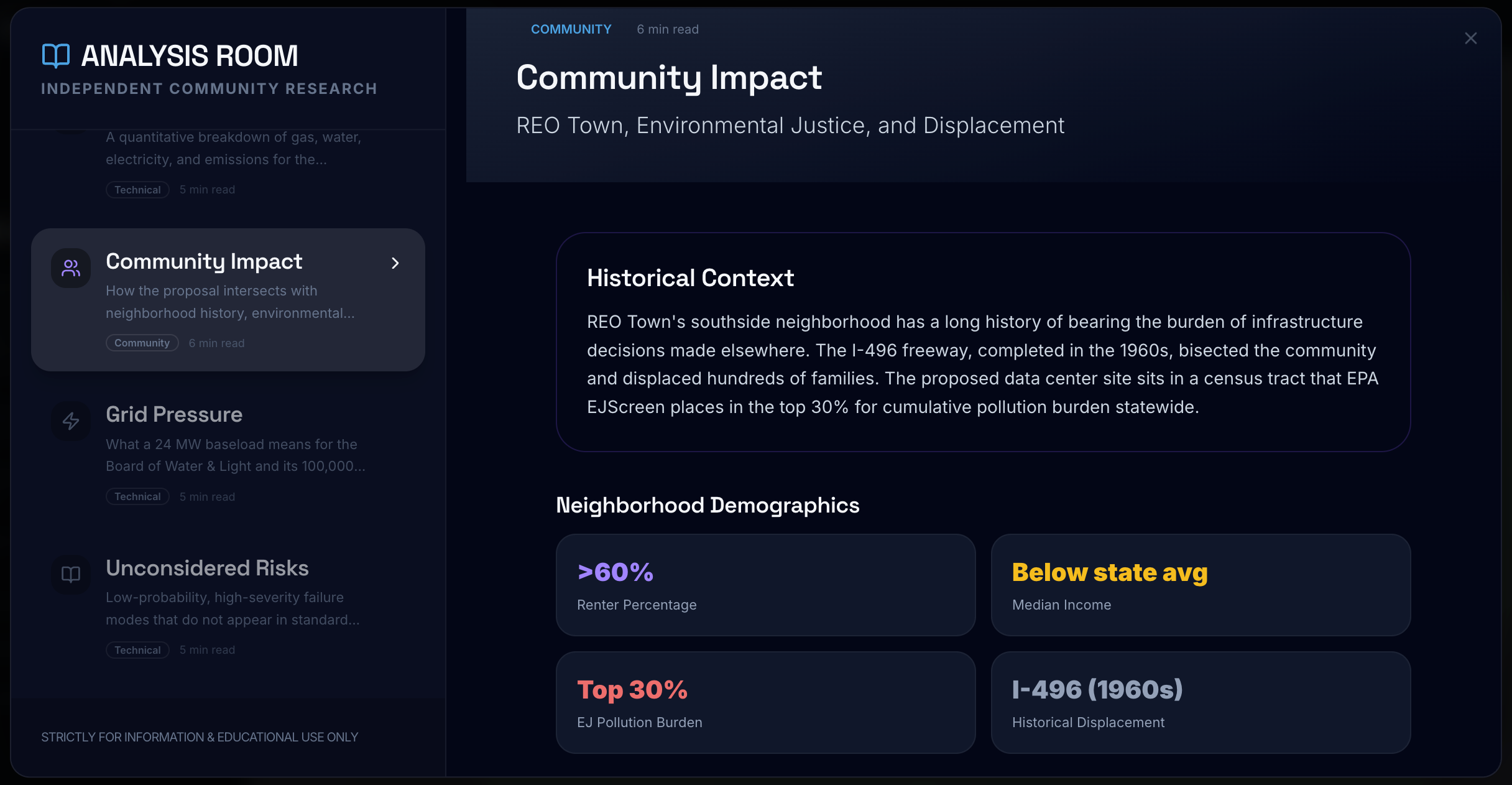1512x785 pixels.
Task: Select the Renter Percentage stat card
Action: point(766,585)
